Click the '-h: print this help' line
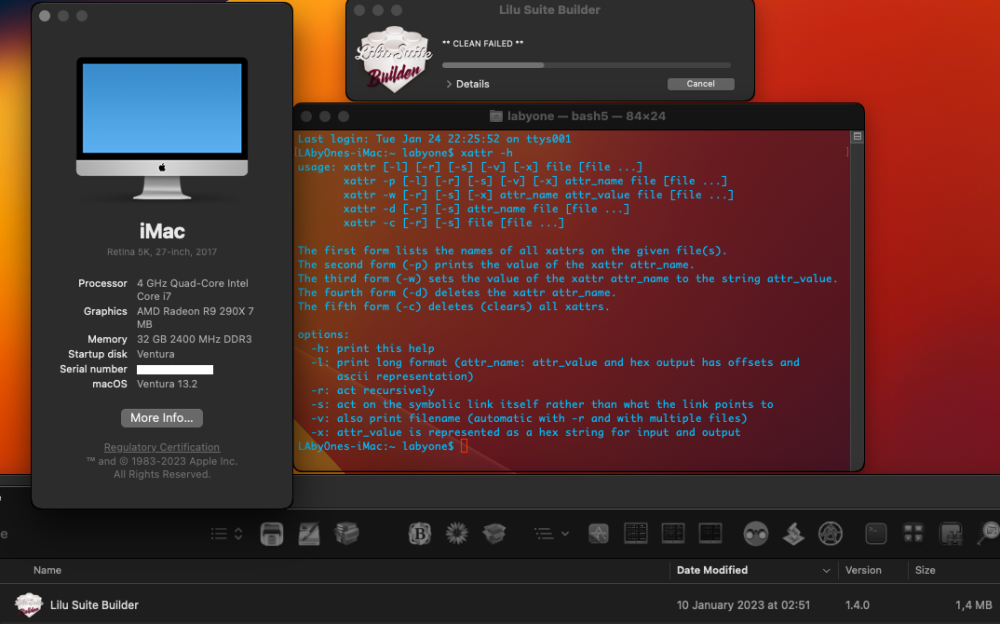This screenshot has width=1000, height=624. click(x=372, y=348)
